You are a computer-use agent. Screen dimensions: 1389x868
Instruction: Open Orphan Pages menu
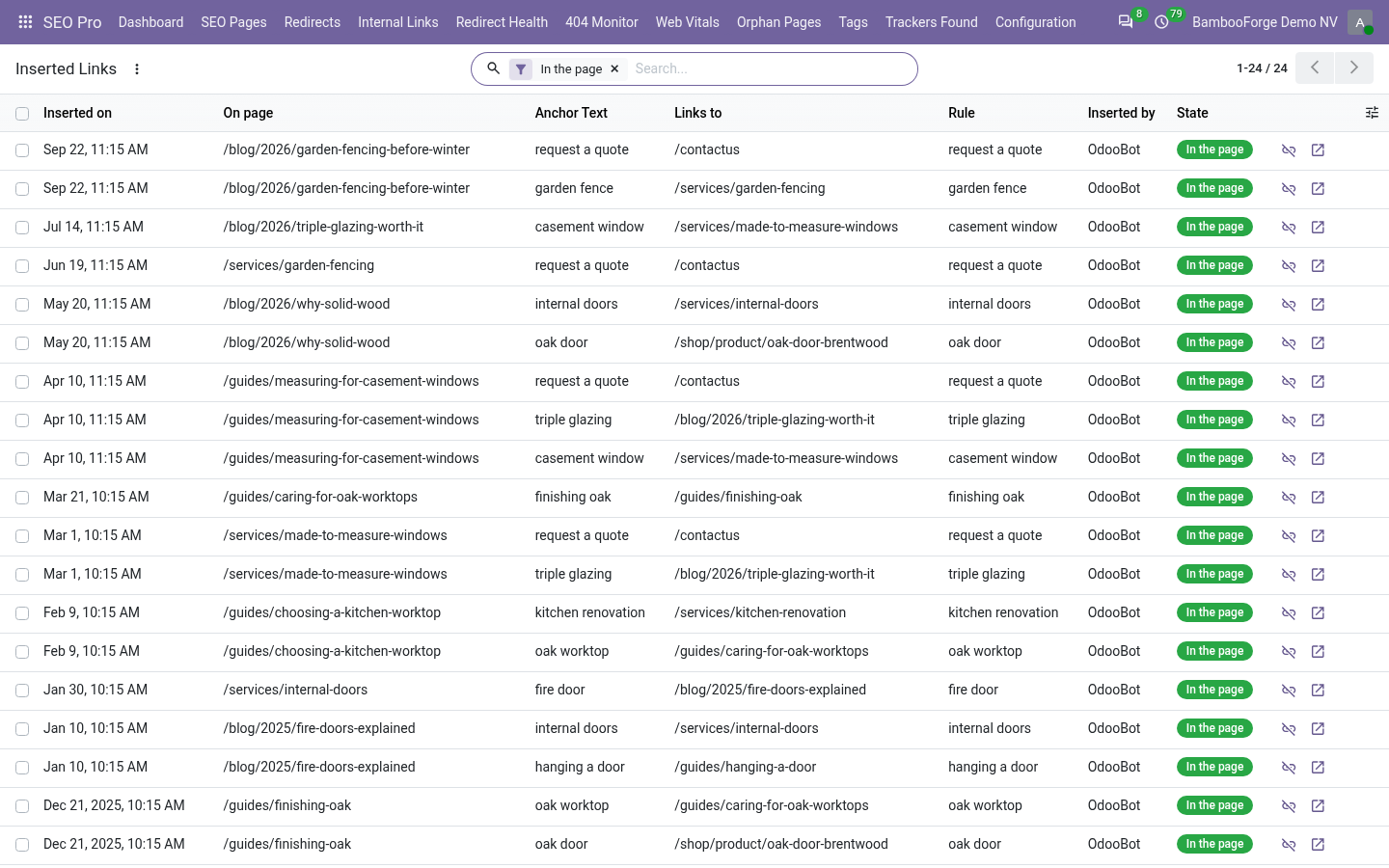778,22
